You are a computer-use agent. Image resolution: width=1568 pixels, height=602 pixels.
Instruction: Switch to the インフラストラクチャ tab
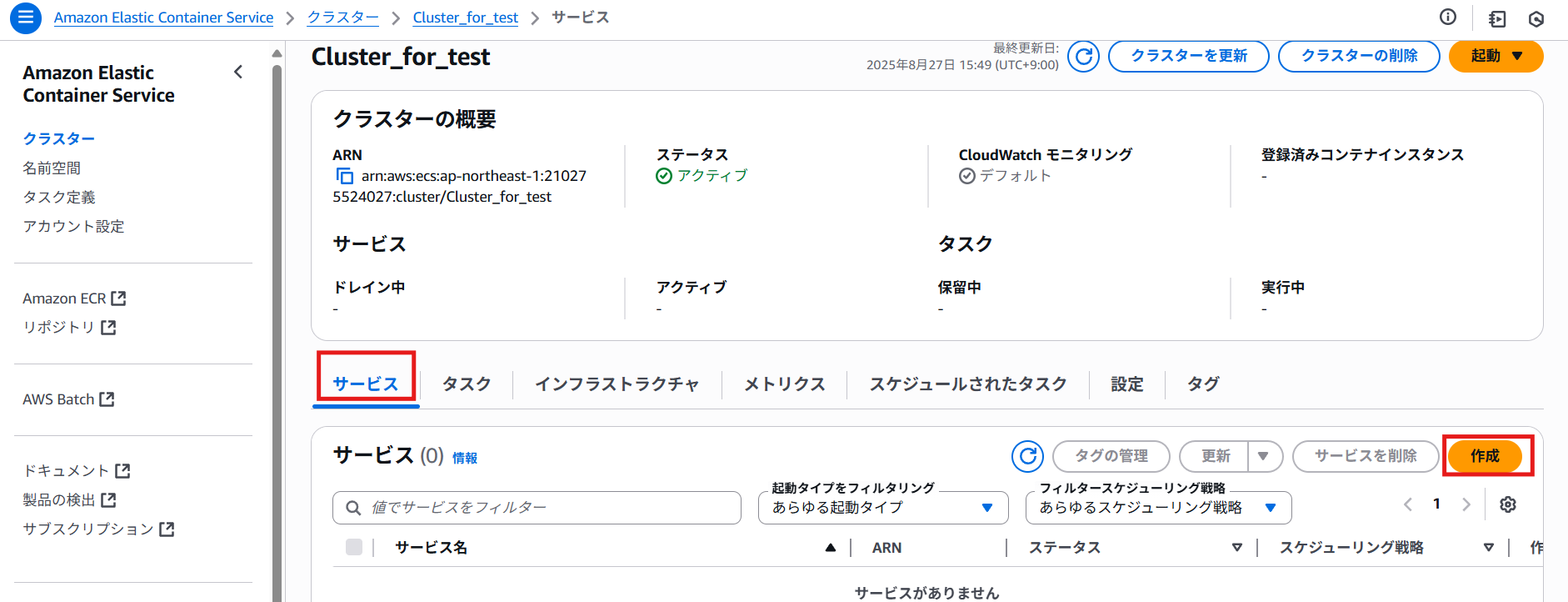[617, 384]
